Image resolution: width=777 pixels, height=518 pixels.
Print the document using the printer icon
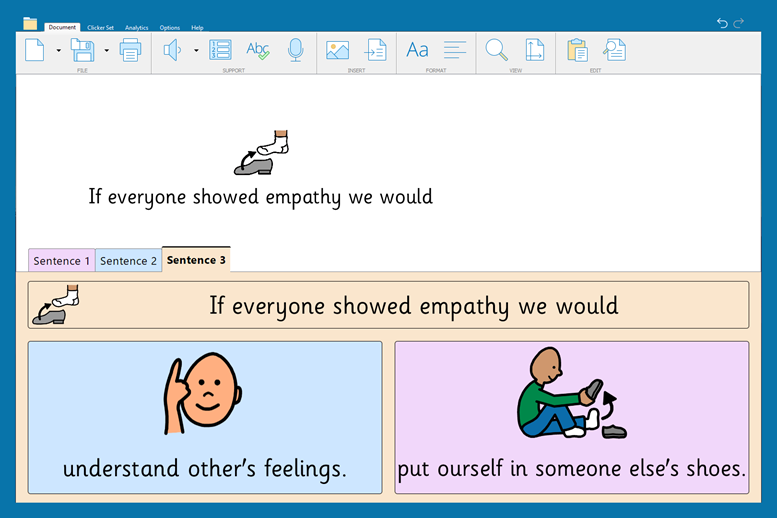click(130, 50)
